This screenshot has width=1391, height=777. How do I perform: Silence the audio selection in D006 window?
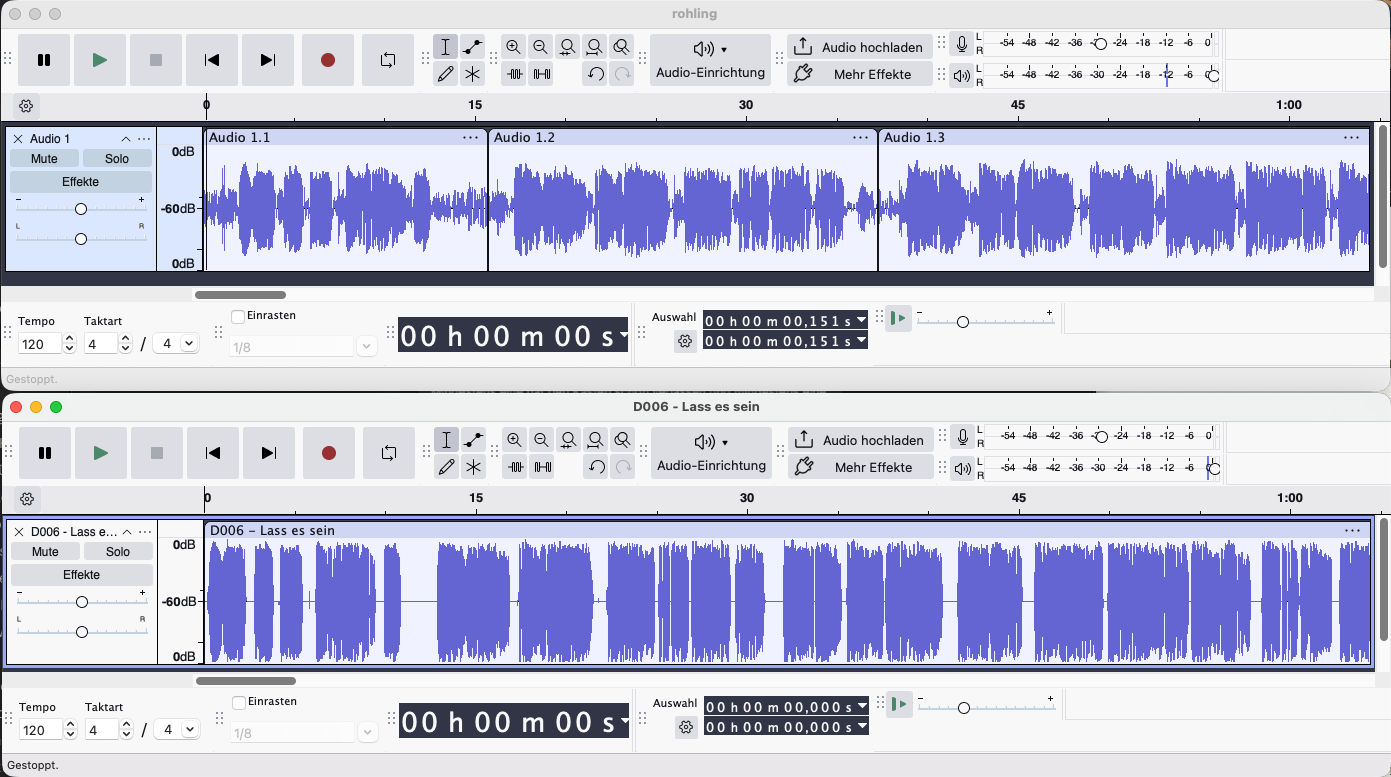[542, 466]
